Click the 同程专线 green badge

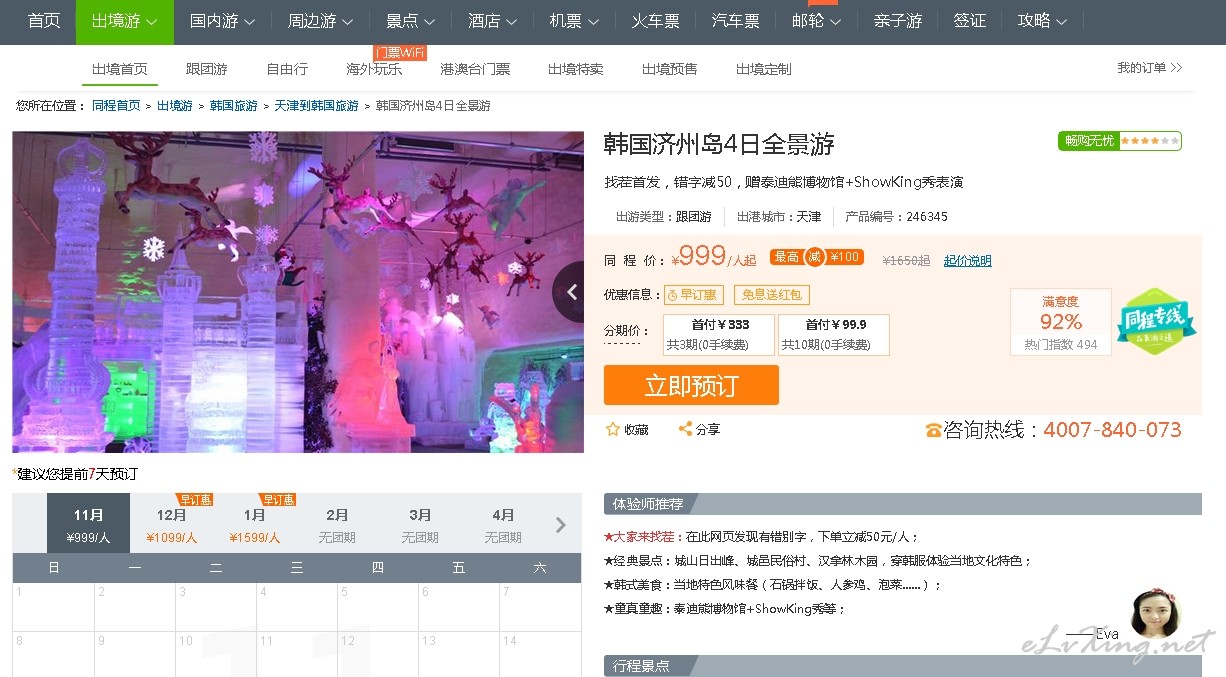coord(1156,320)
